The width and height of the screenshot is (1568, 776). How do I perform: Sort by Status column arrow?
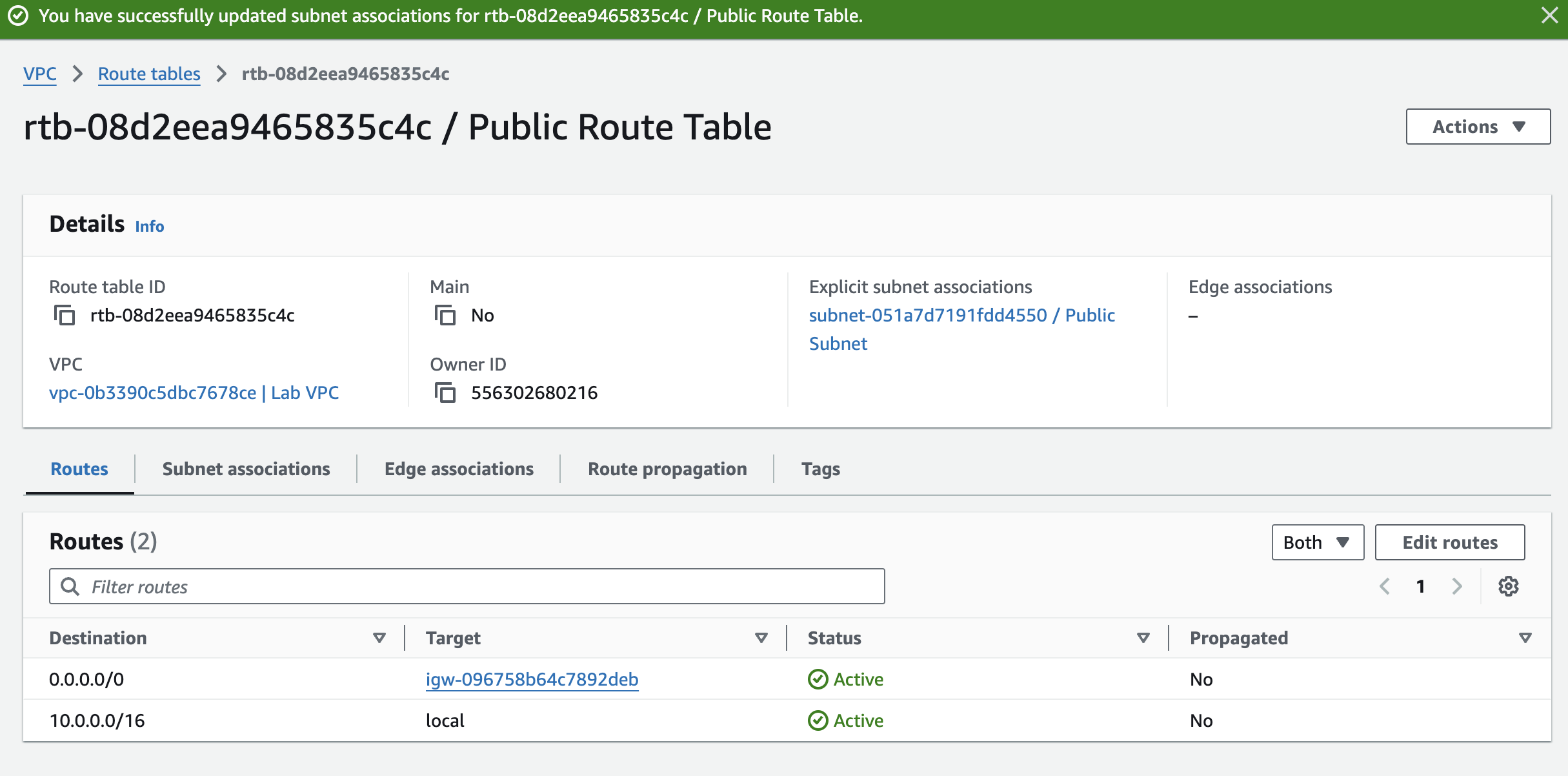1143,638
